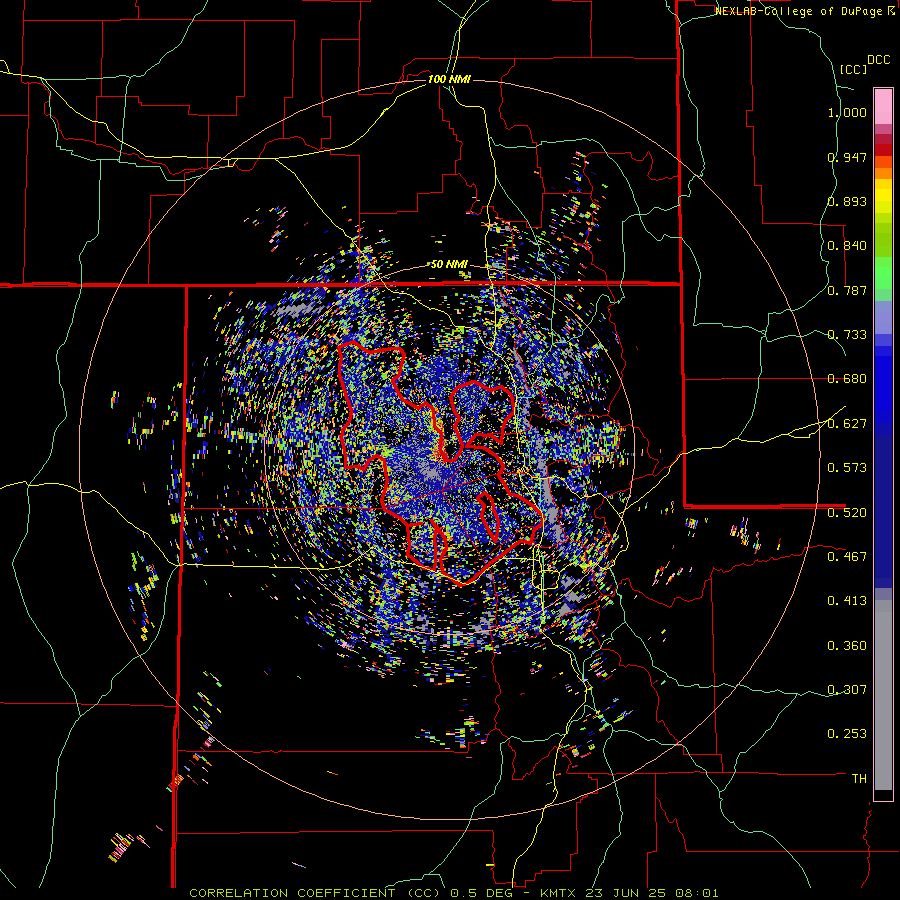
Task: Click the 0.840 scale value
Action: 847,246
